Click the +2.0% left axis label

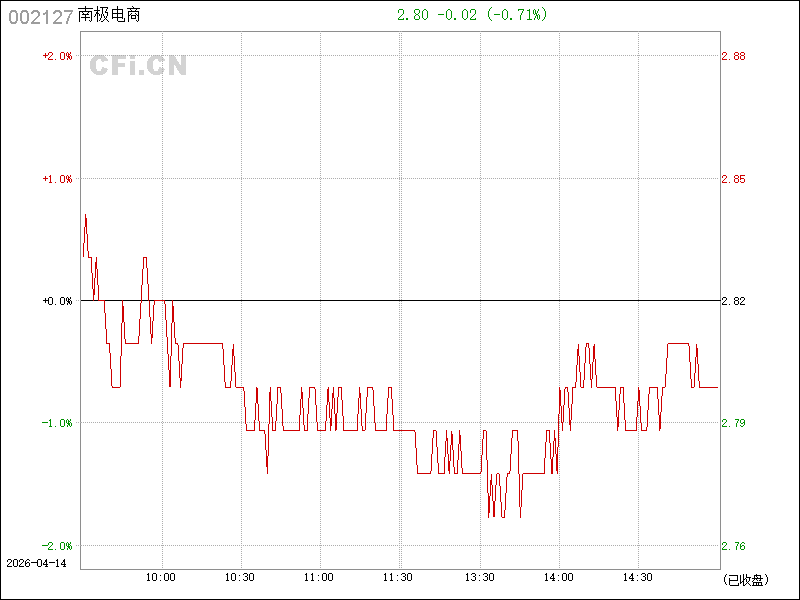click(57, 56)
